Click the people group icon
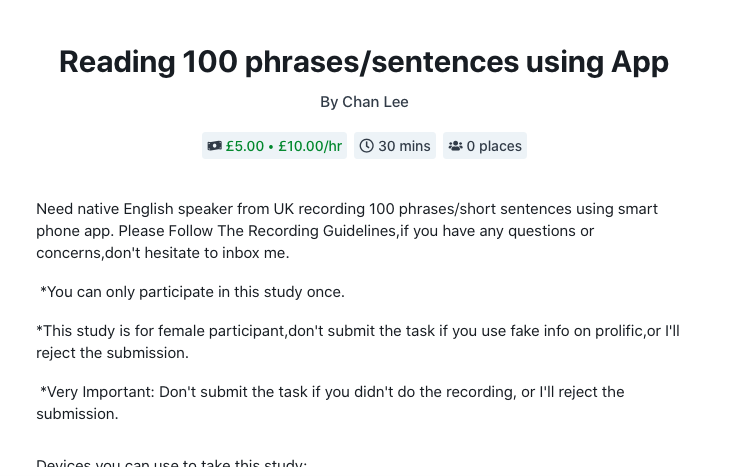This screenshot has width=754, height=476. coord(455,146)
